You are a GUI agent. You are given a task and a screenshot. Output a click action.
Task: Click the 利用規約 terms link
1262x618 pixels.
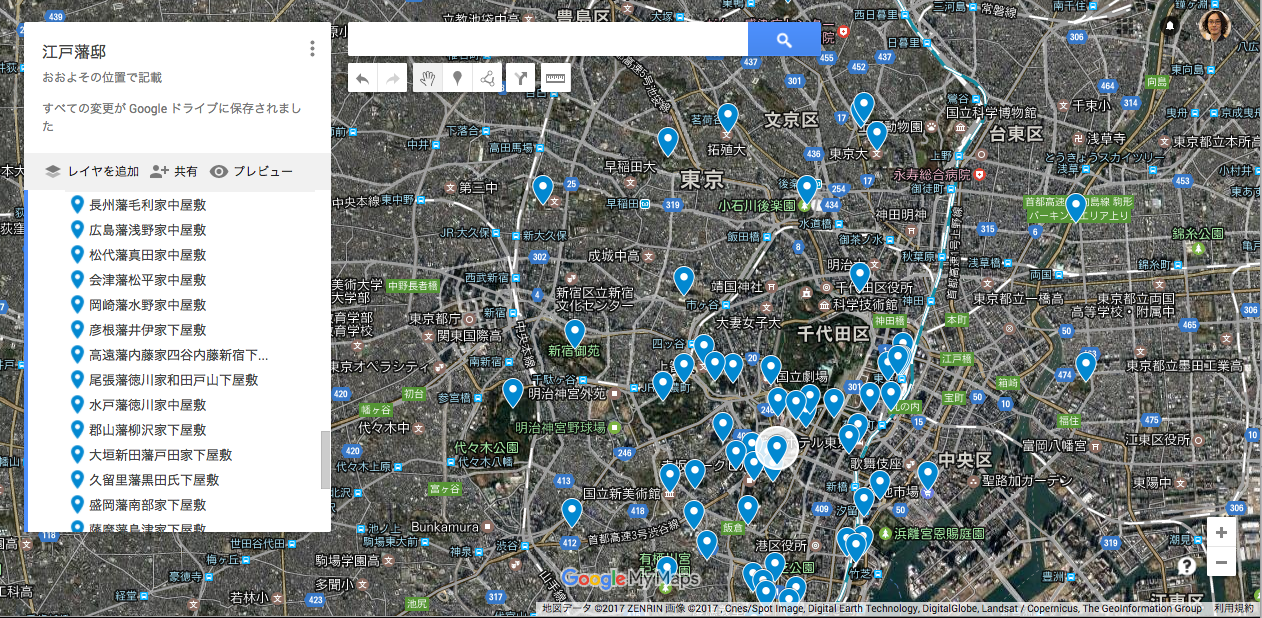(x=1233, y=608)
